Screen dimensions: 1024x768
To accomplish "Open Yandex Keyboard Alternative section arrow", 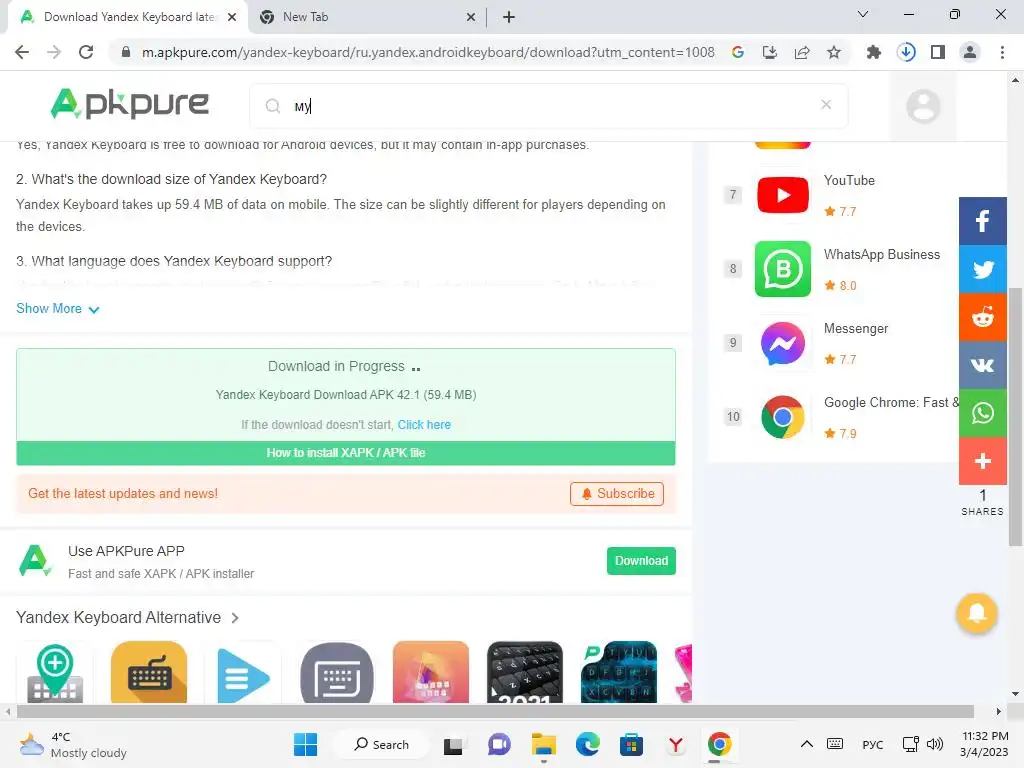I will pyautogui.click(x=235, y=618).
